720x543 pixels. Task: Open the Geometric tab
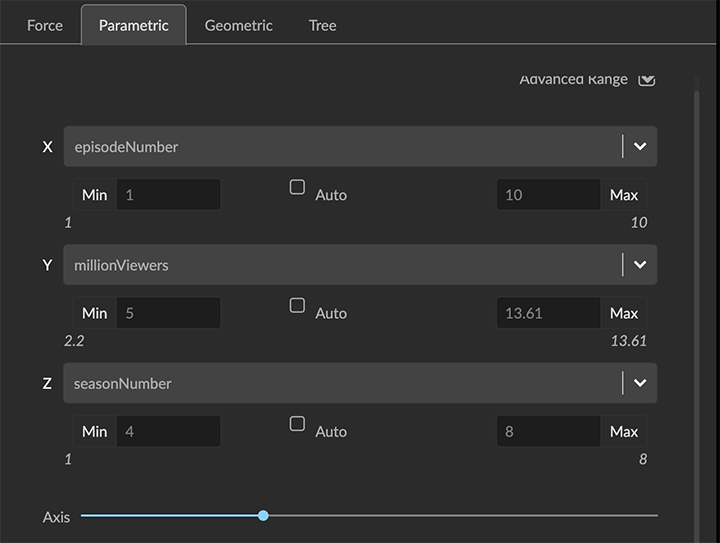click(238, 25)
